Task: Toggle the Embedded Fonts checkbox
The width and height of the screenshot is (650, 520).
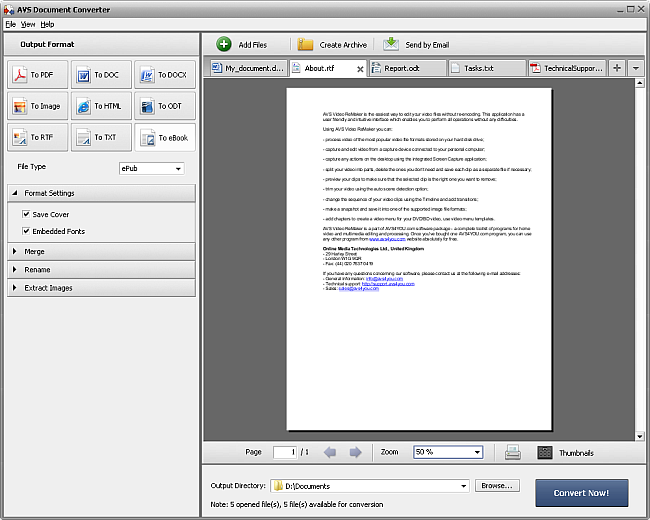Action: pos(26,231)
